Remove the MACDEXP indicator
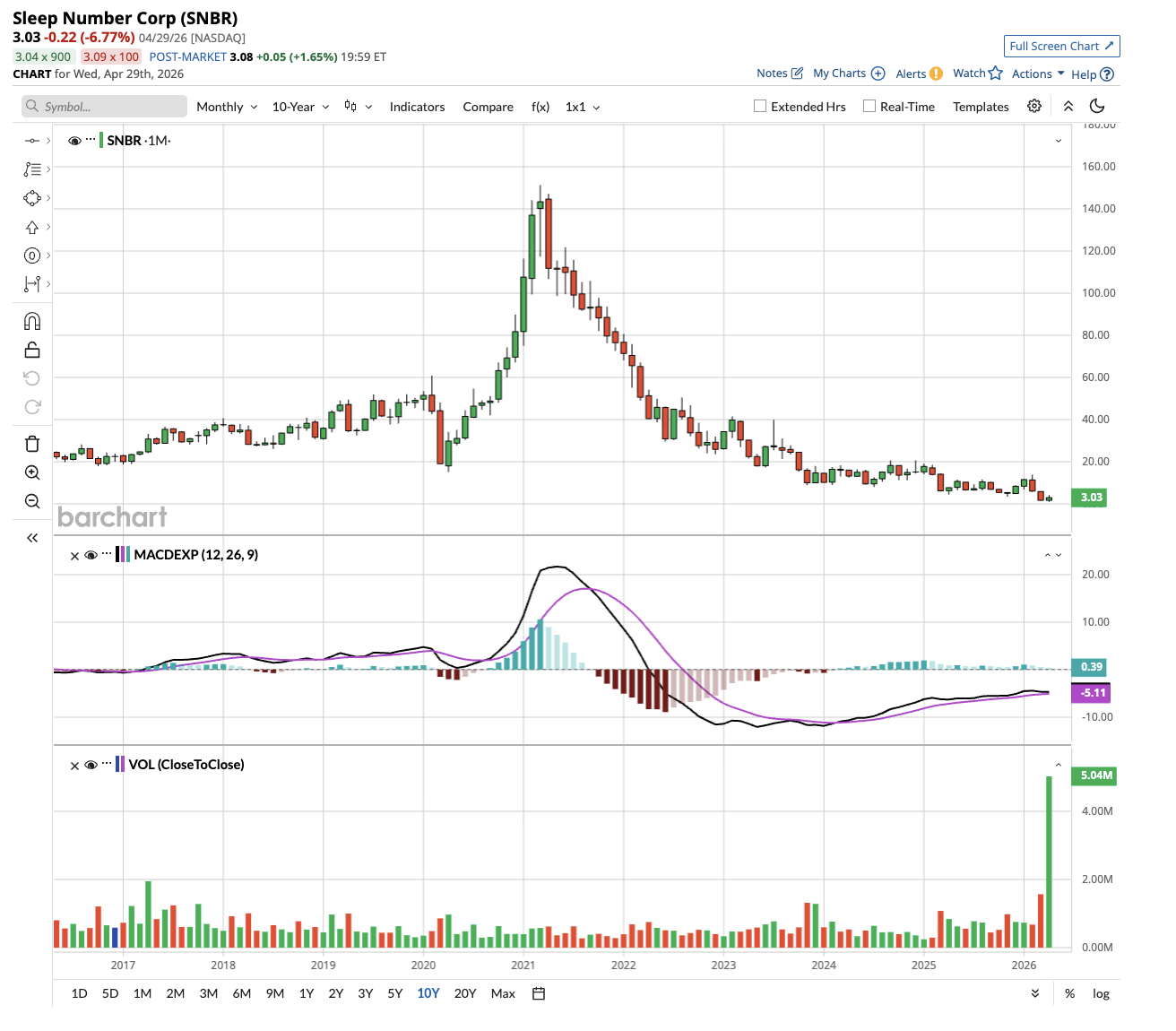 point(74,556)
